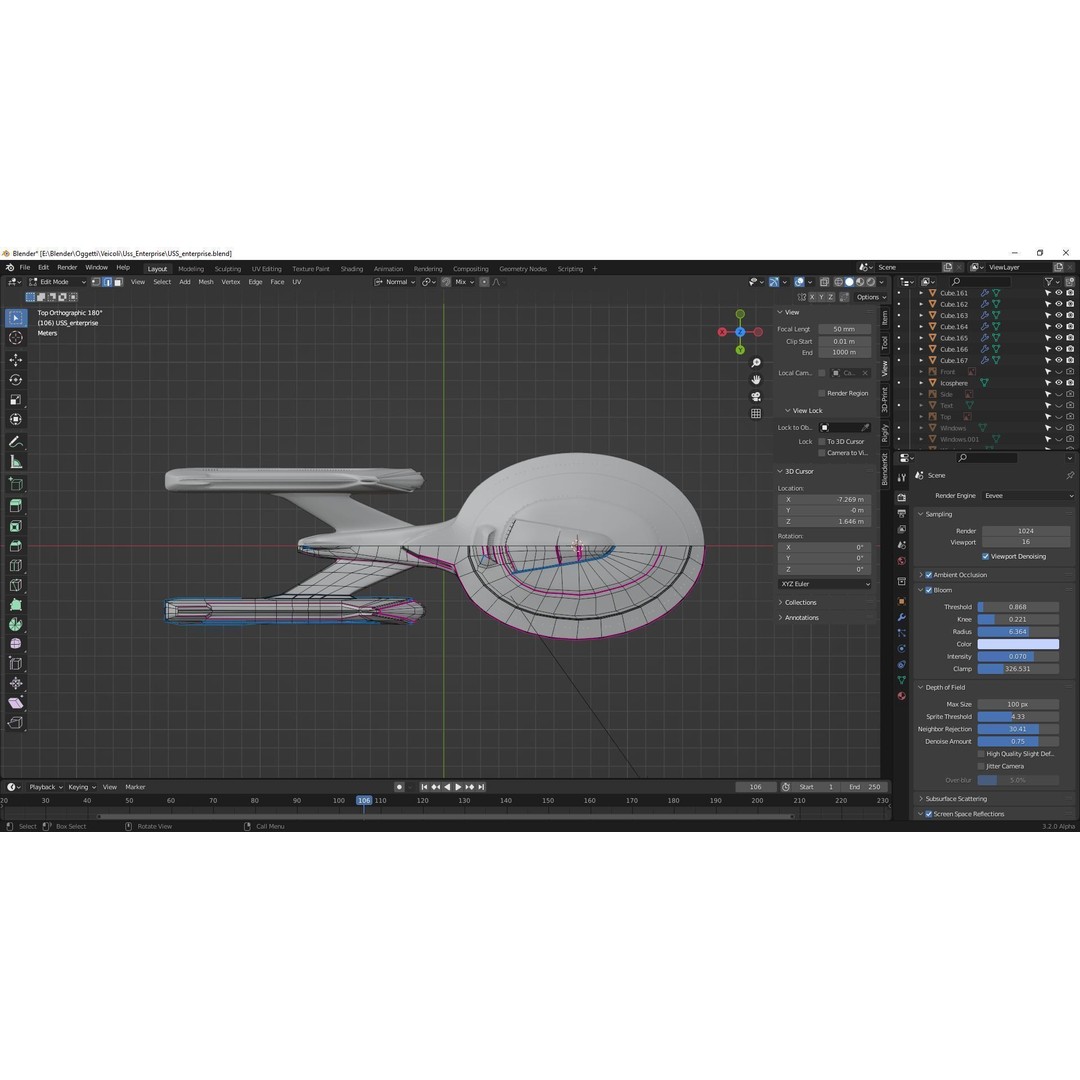Open the Item sidebar tab
Viewport: 1080px width, 1080px height.
click(885, 318)
